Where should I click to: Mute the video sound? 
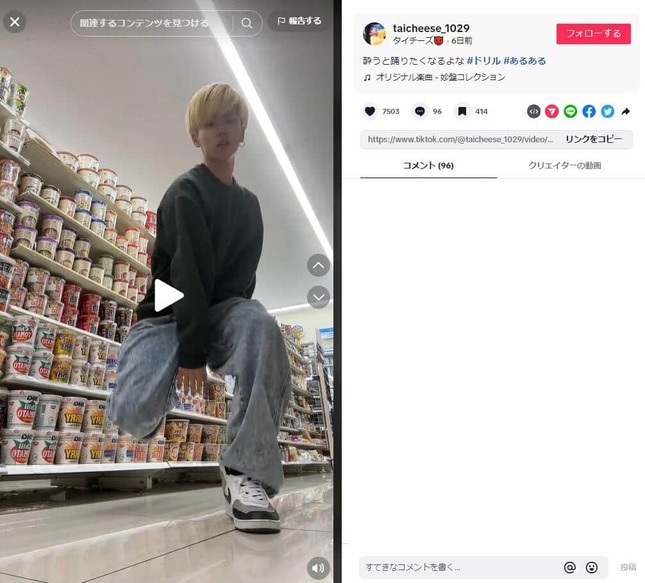coord(318,568)
